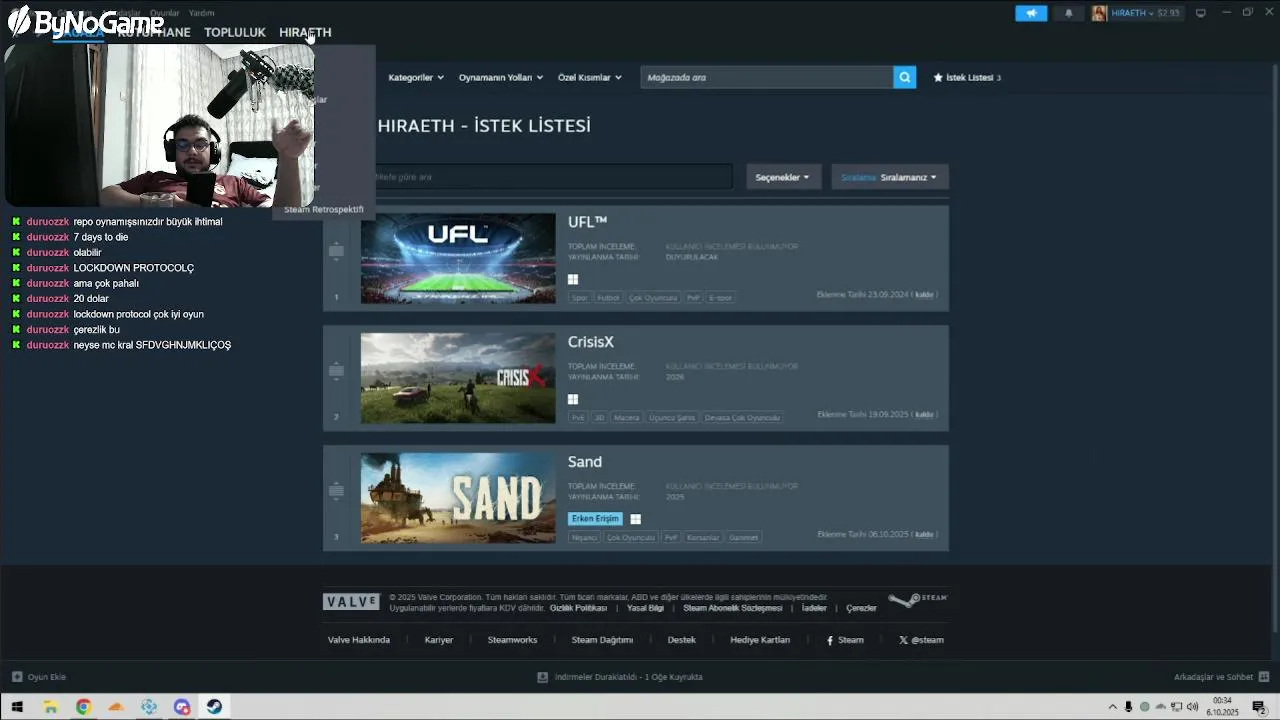The width and height of the screenshot is (1280, 720).
Task: Open the UFL™ title link
Action: pyautogui.click(x=588, y=222)
